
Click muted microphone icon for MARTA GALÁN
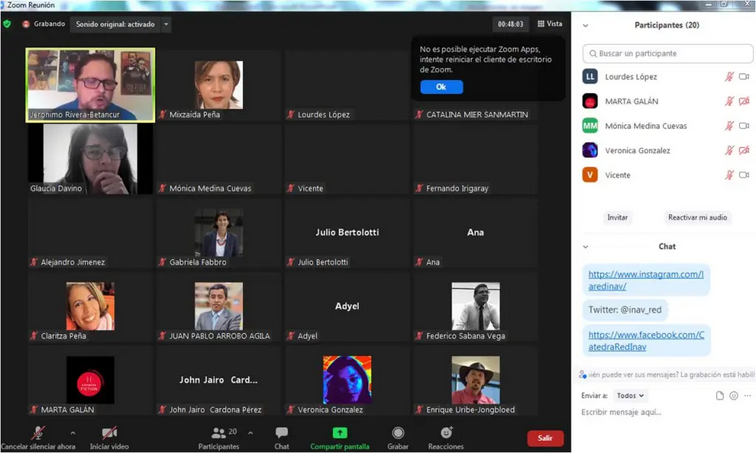tap(729, 101)
